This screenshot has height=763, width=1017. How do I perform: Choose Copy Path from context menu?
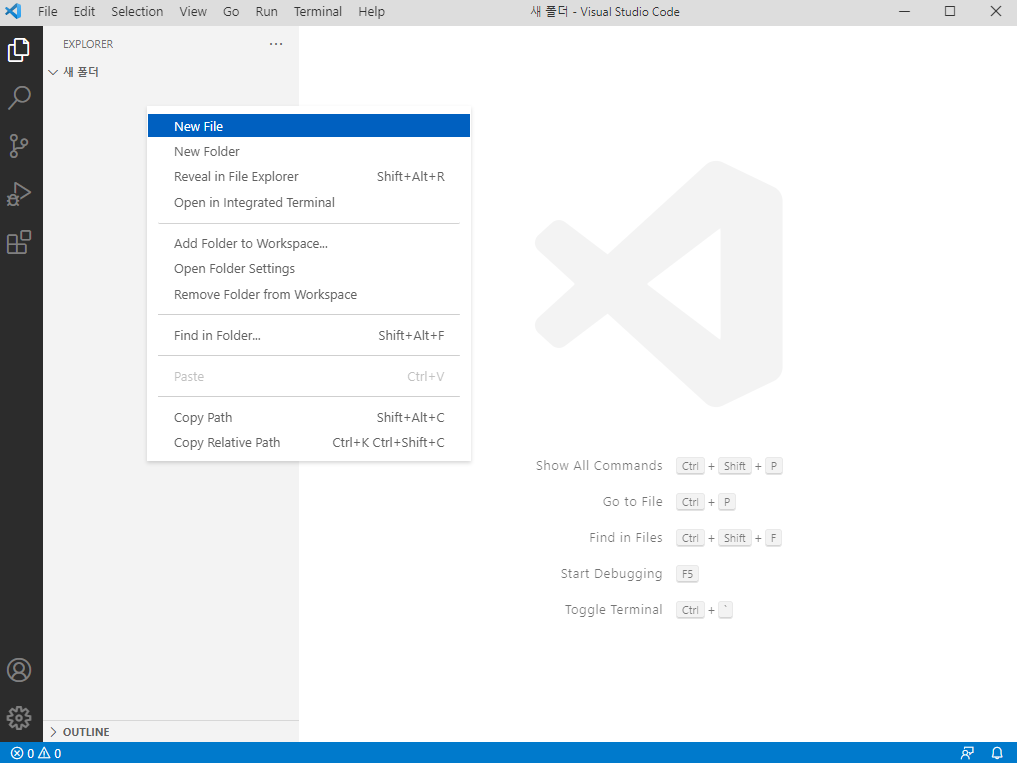309,417
